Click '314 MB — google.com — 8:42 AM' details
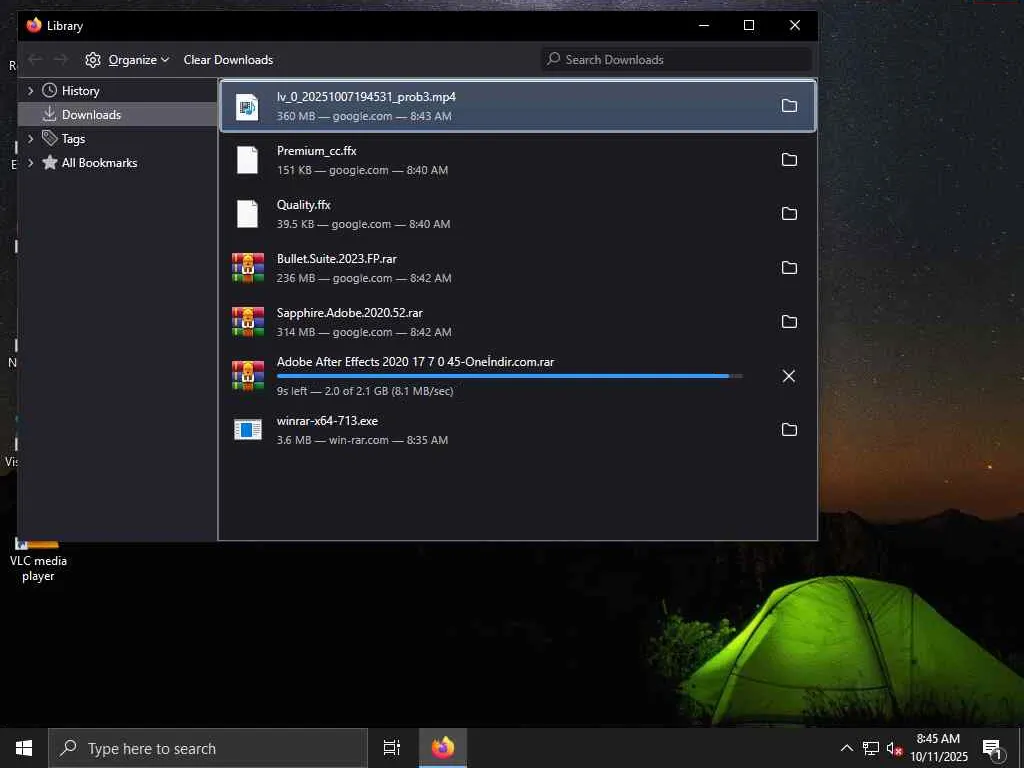Image resolution: width=1024 pixels, height=768 pixels. [x=364, y=332]
